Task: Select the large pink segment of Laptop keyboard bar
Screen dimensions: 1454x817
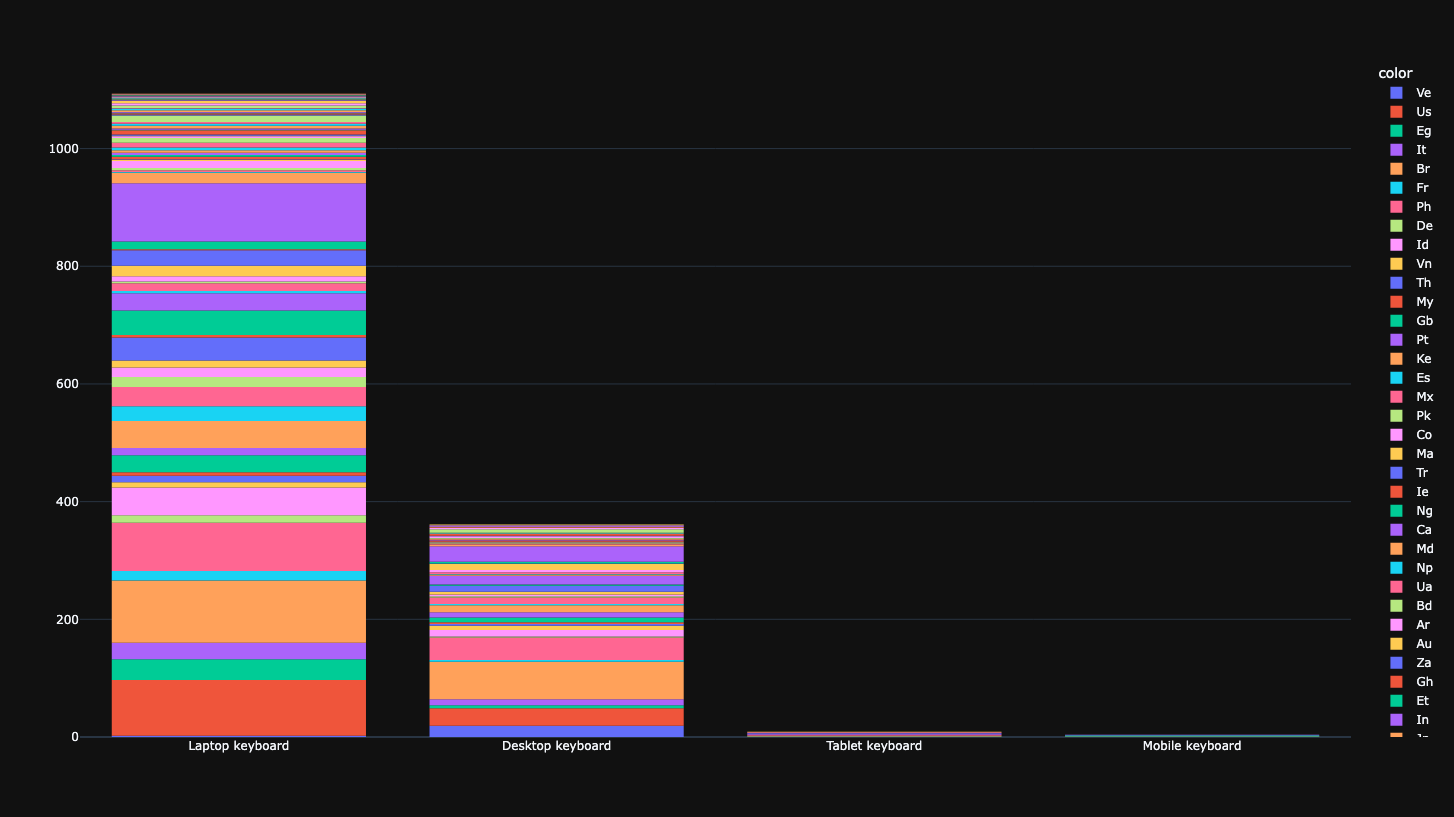Action: point(239,548)
